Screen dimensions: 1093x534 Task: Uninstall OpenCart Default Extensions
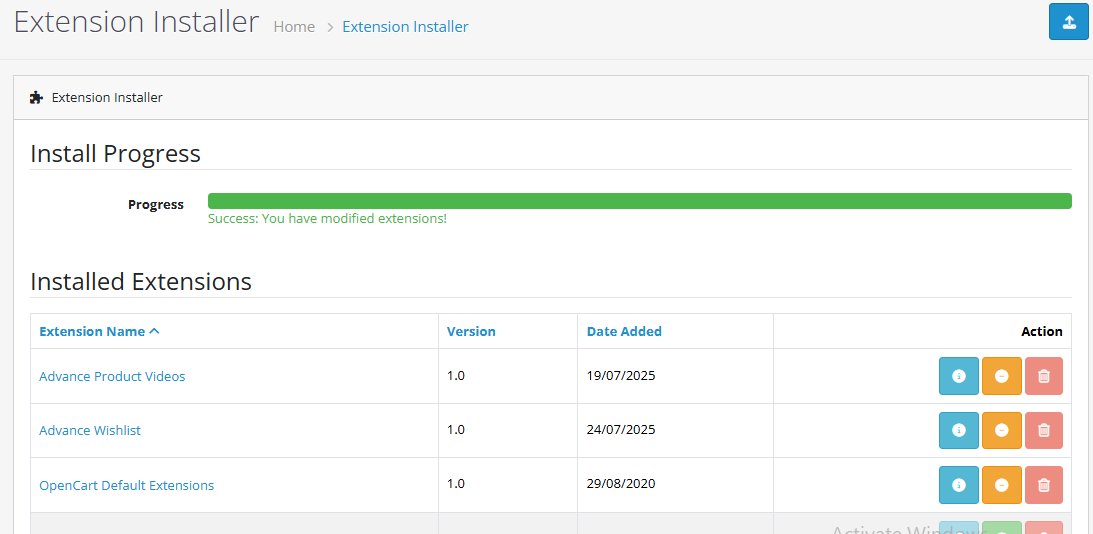(1001, 485)
